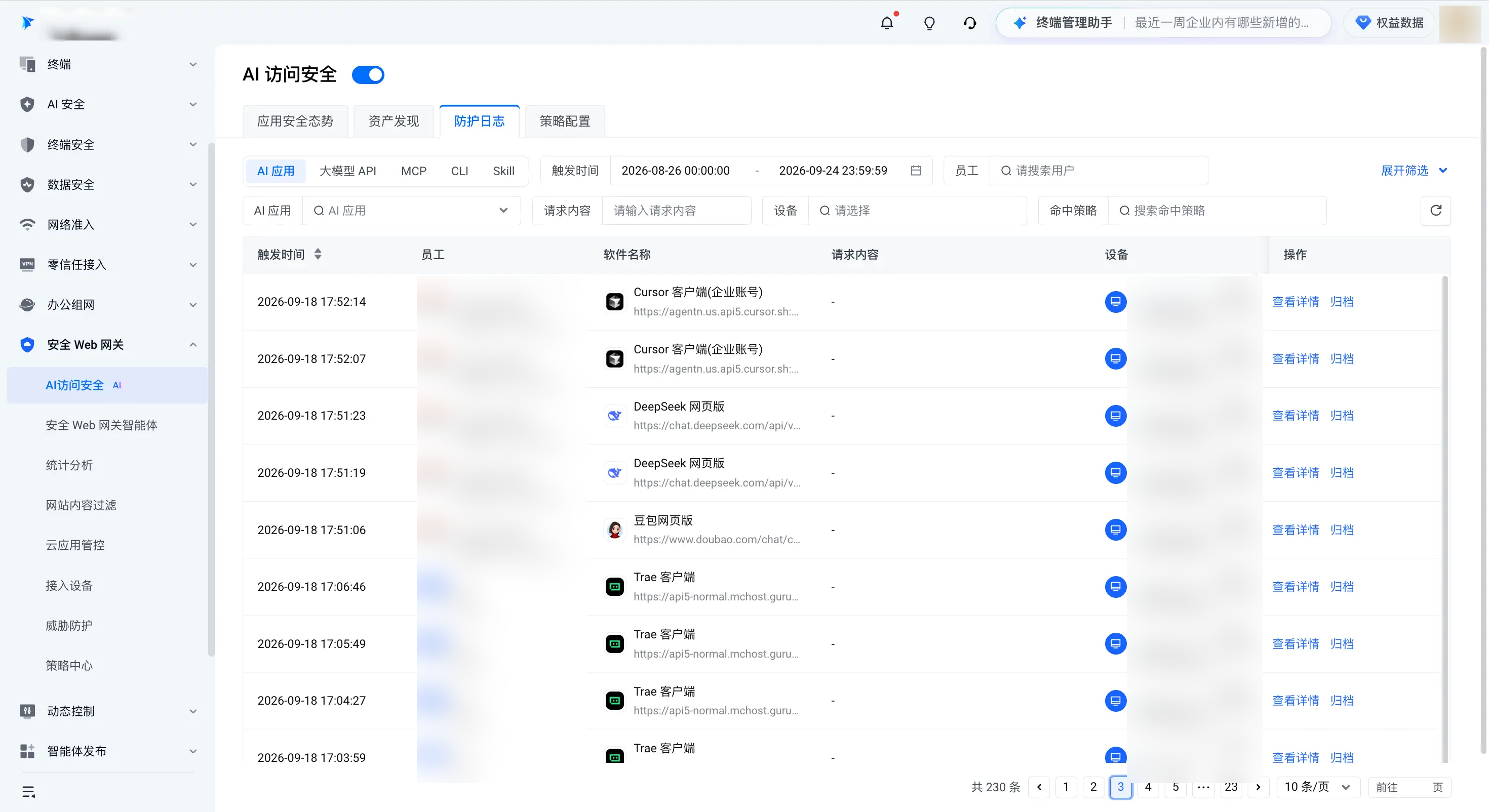Expand the 数据安全 sidebar menu
Screen dimensions: 1489x812
point(107,184)
